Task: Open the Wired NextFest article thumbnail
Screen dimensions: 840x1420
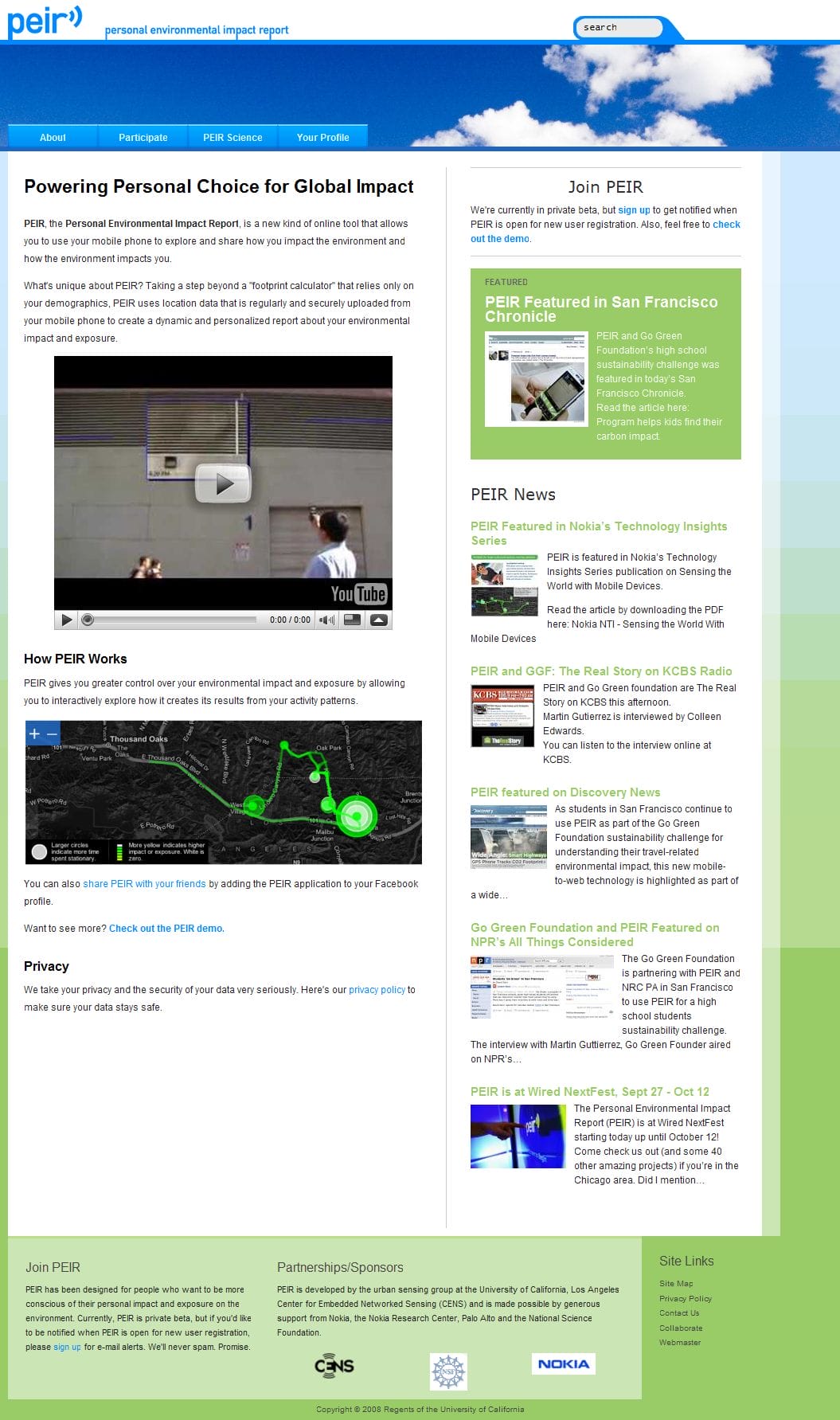Action: [518, 1136]
